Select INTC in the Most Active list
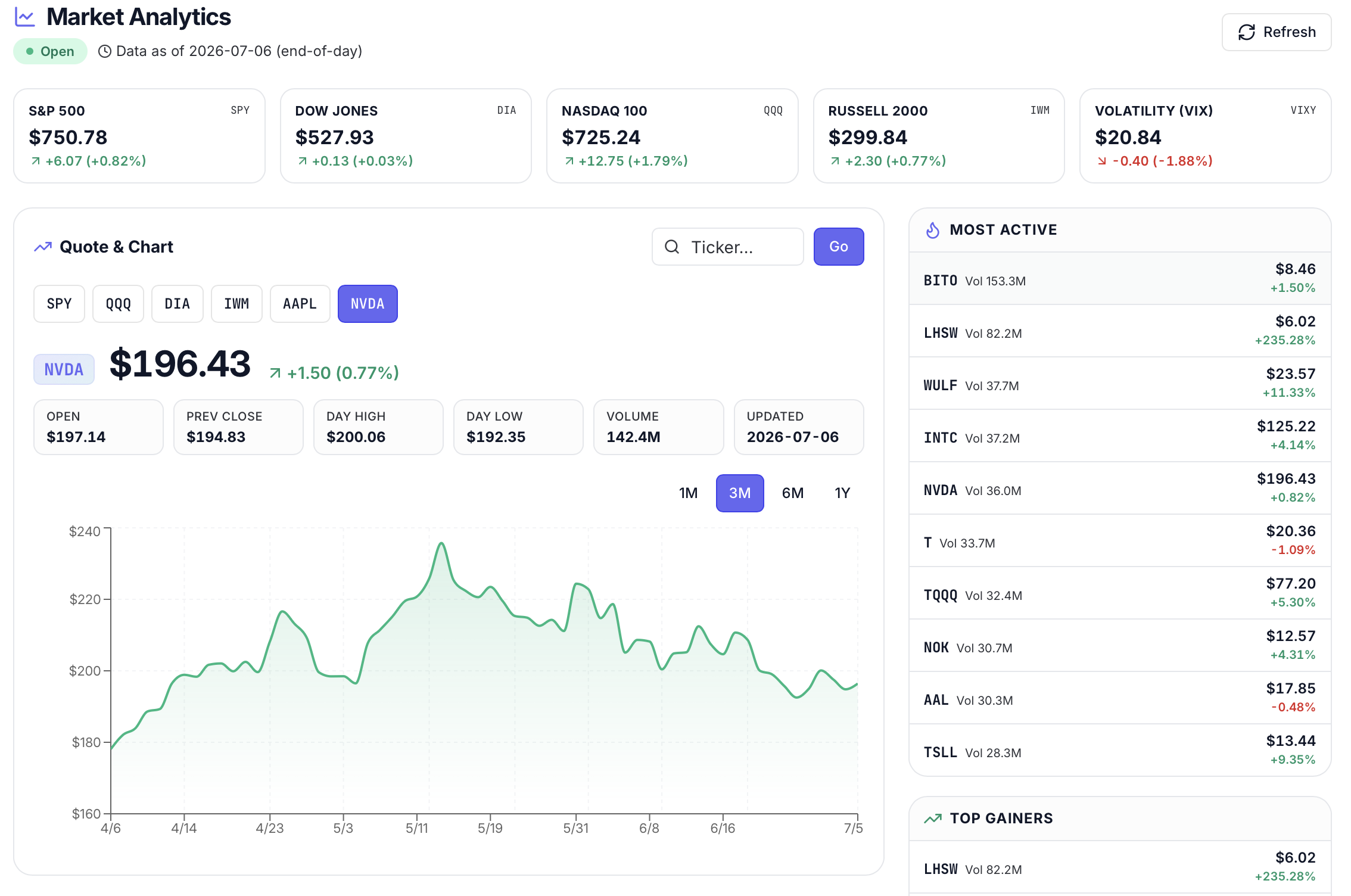Viewport: 1351px width, 896px height. (x=1120, y=435)
